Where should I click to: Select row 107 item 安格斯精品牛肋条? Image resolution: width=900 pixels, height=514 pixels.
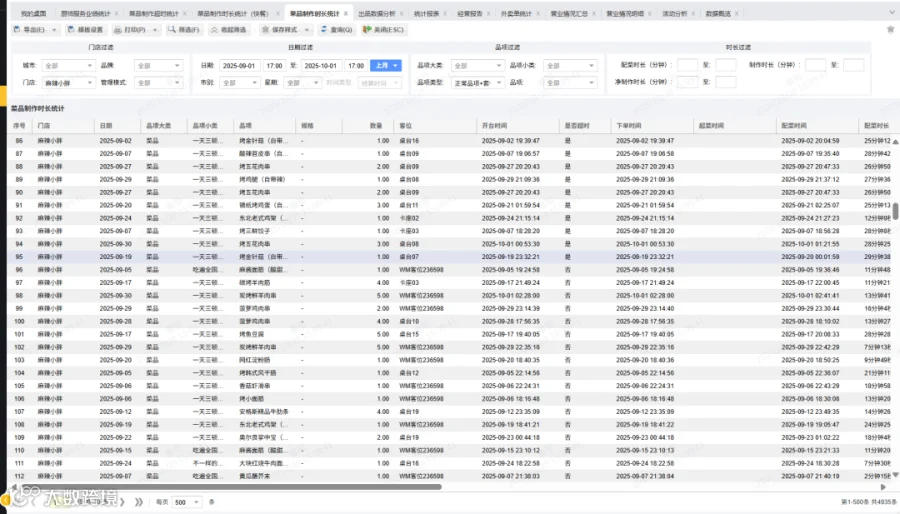click(449, 411)
